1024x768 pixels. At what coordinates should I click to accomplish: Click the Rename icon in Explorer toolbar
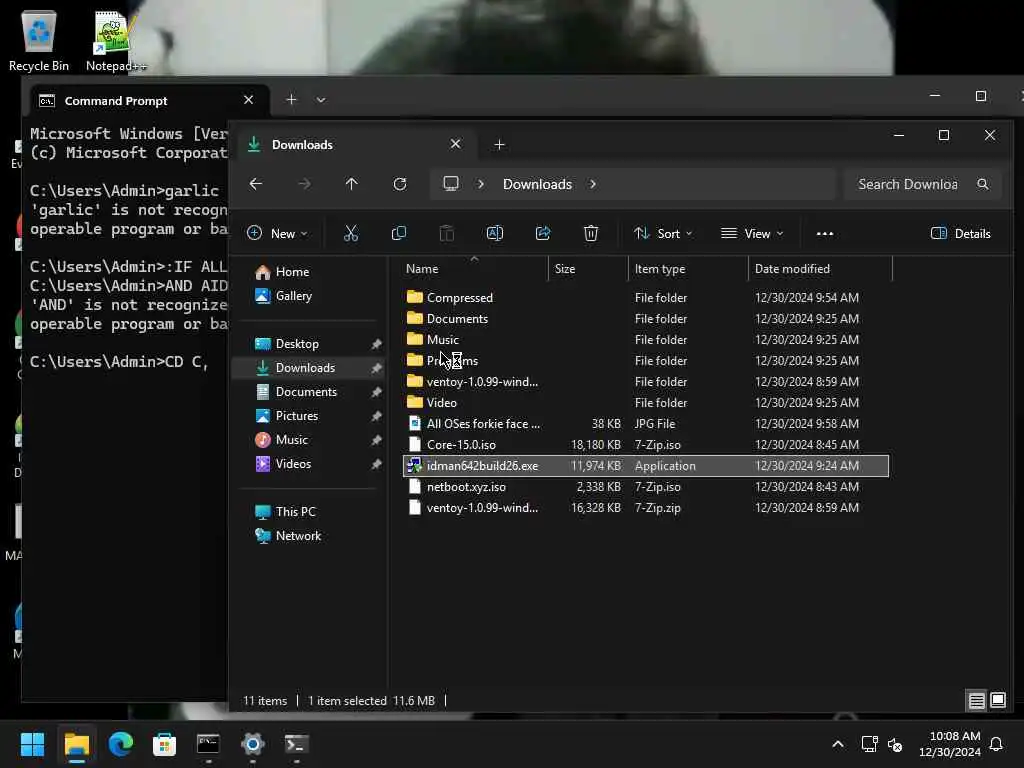[x=495, y=233]
